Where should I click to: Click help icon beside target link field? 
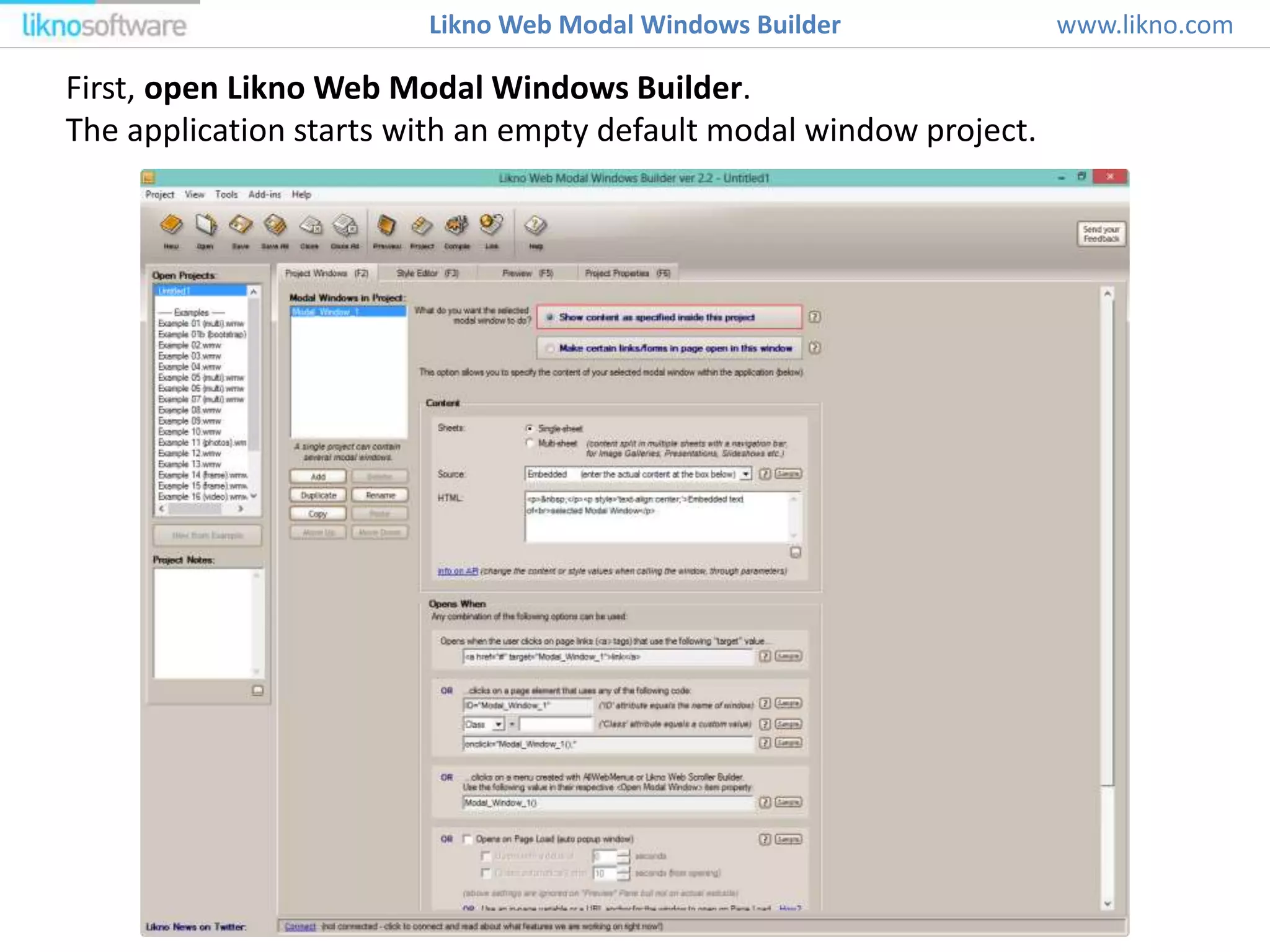tap(765, 656)
